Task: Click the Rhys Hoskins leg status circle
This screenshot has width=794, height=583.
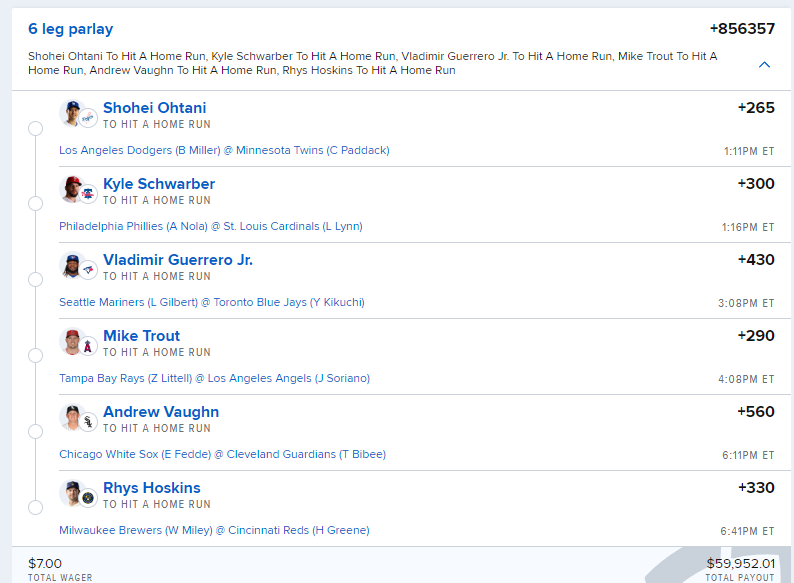Action: pos(35,508)
